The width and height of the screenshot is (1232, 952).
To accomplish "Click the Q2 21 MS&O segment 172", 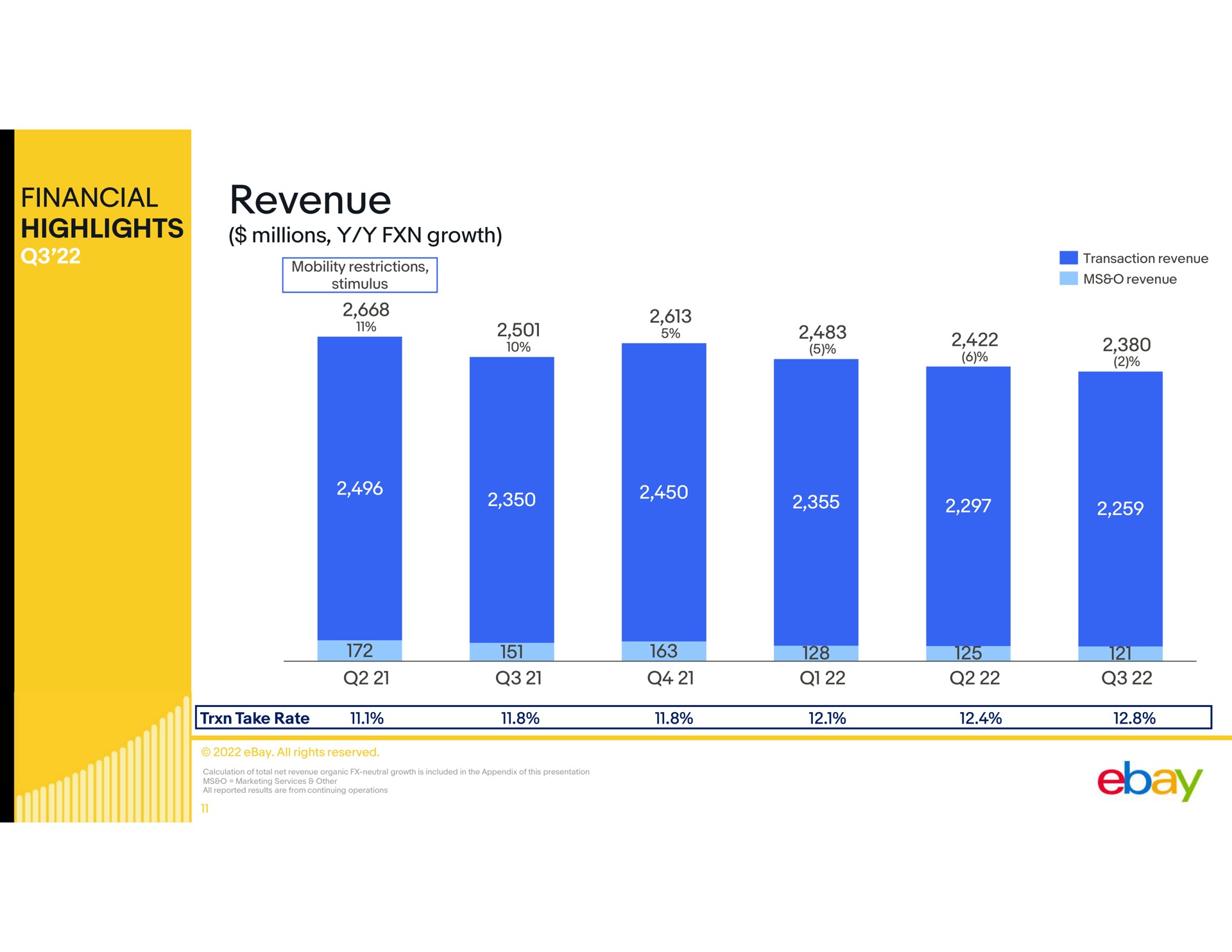I will click(x=360, y=650).
